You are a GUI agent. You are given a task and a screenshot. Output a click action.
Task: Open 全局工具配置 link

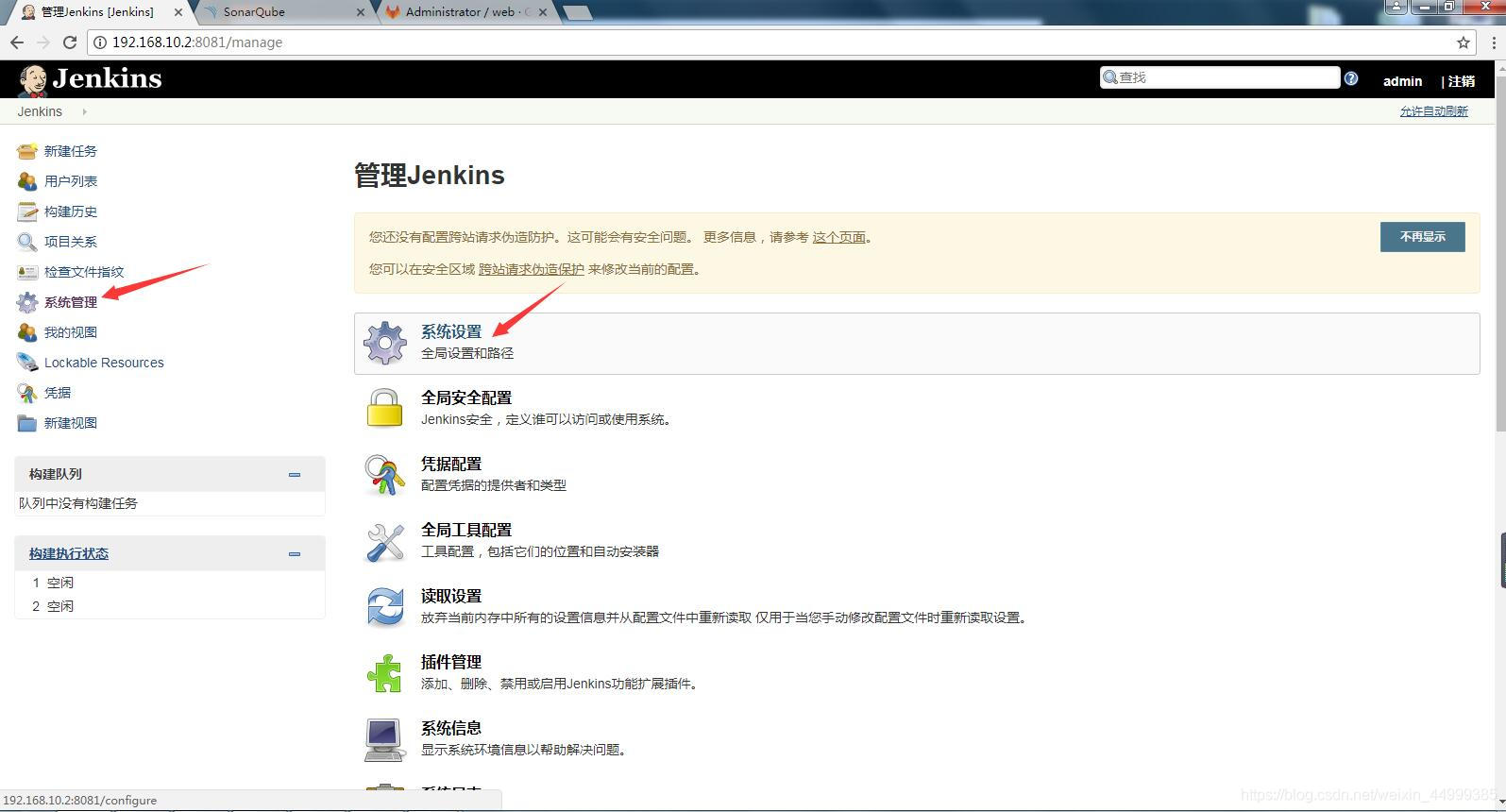[466, 530]
